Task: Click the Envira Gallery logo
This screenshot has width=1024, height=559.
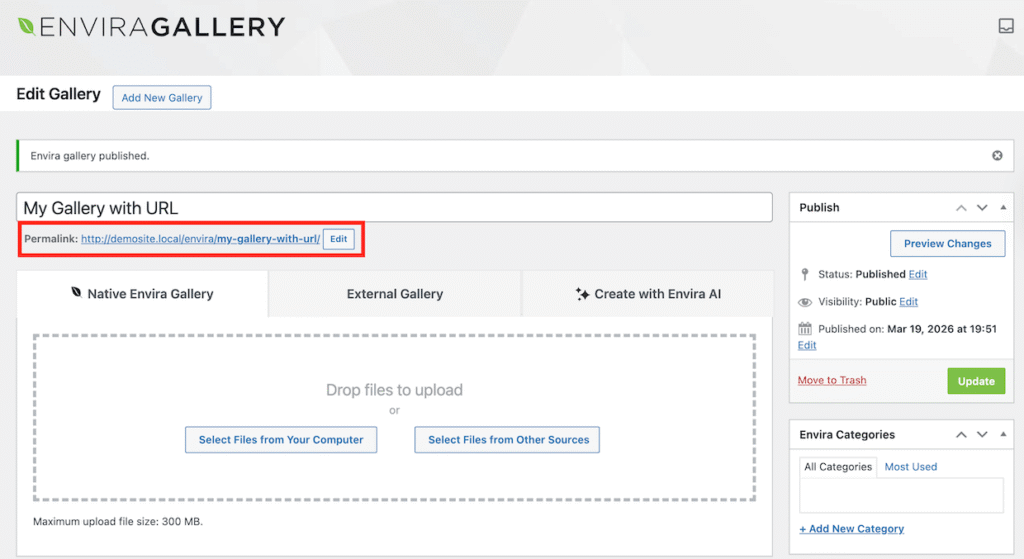Action: click(x=151, y=27)
